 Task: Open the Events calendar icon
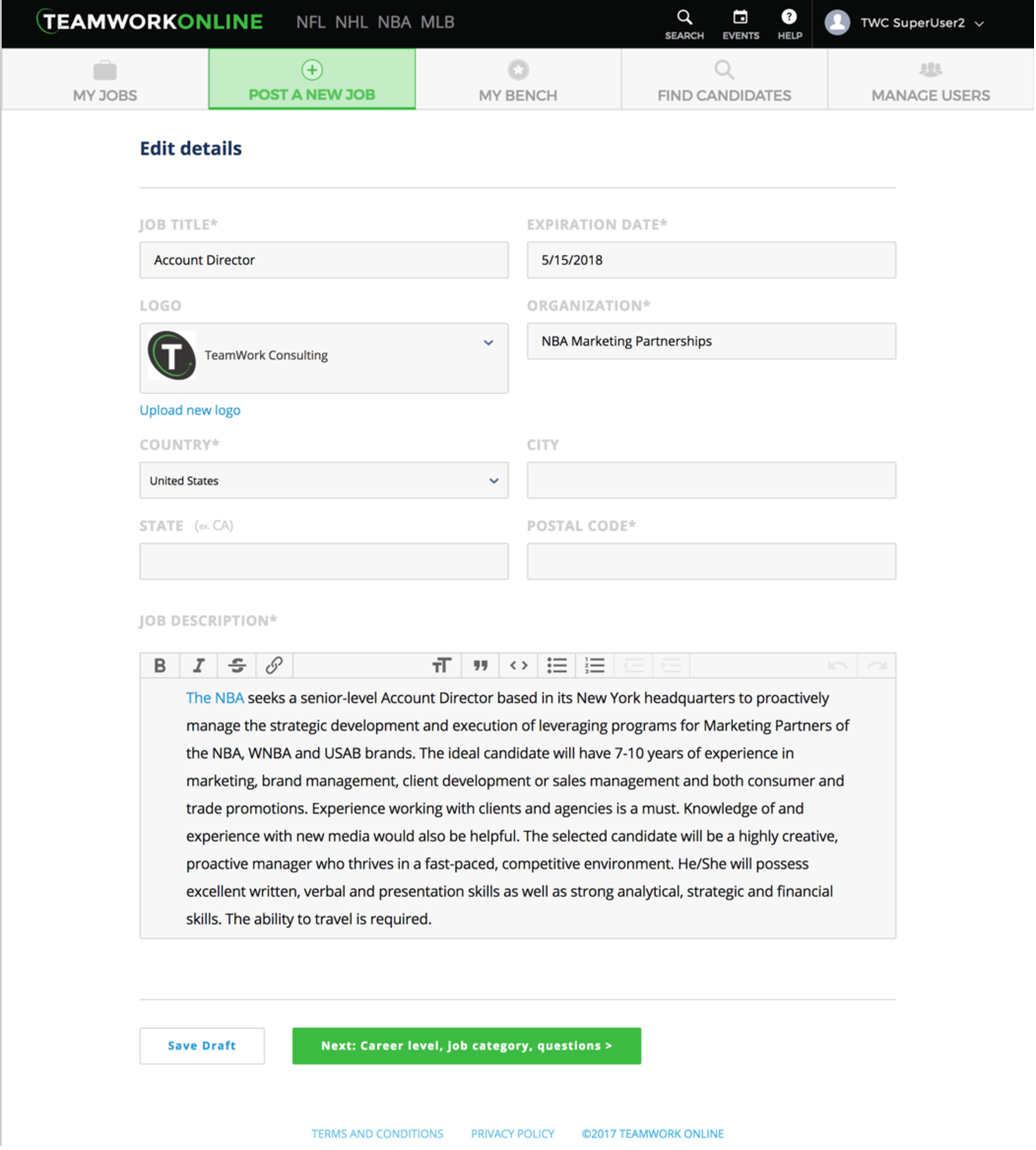tap(741, 24)
